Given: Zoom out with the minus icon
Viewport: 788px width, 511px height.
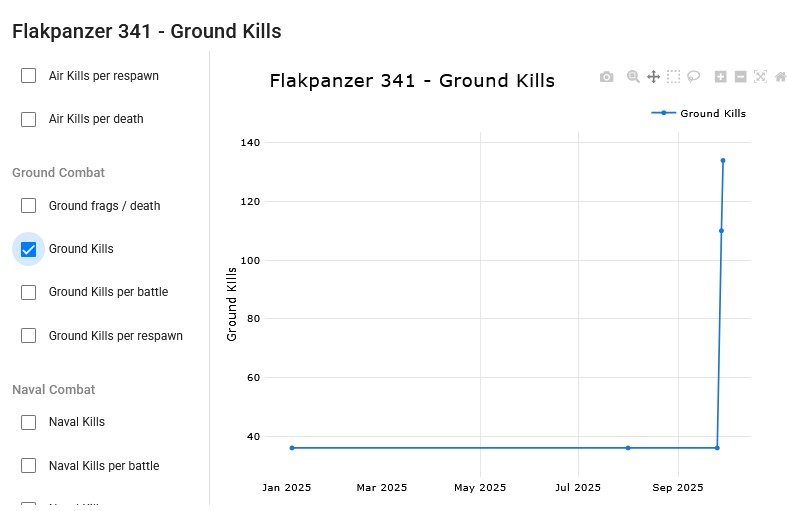Looking at the screenshot, I should [740, 77].
